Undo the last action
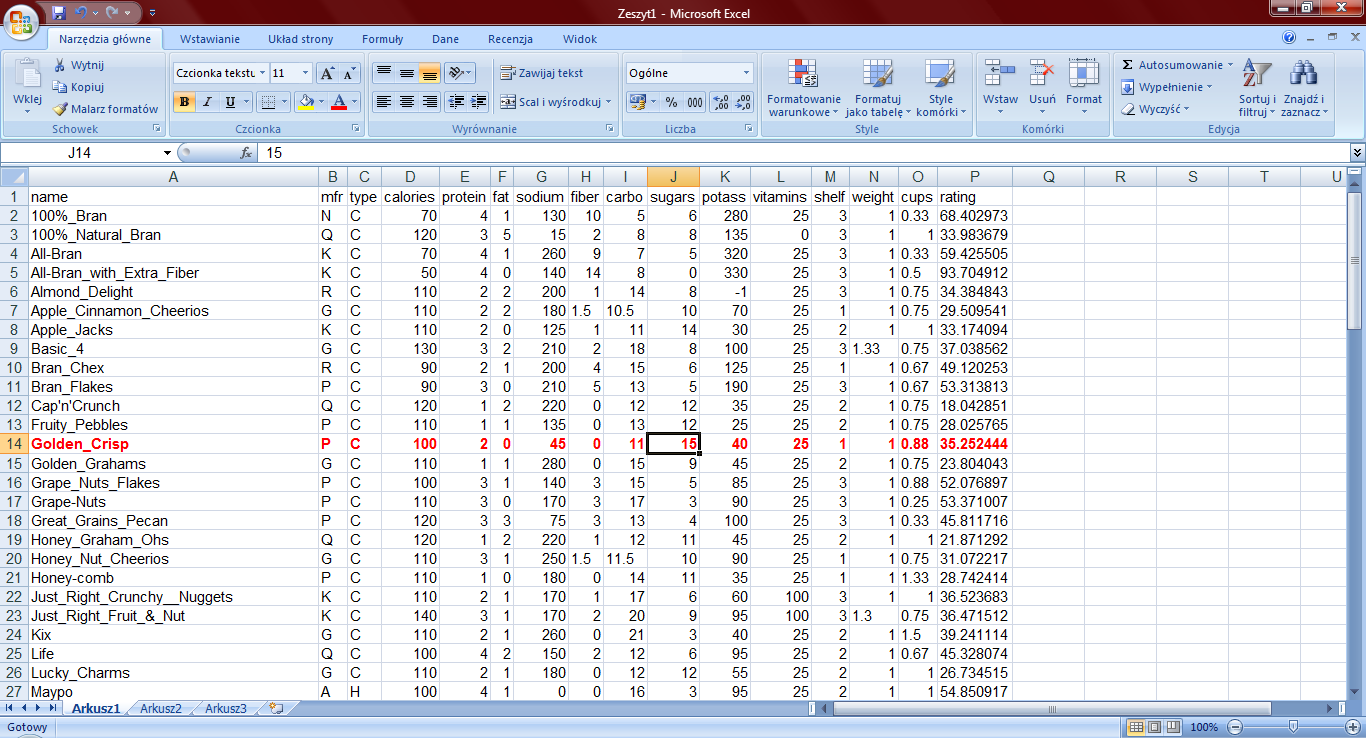 pyautogui.click(x=81, y=13)
